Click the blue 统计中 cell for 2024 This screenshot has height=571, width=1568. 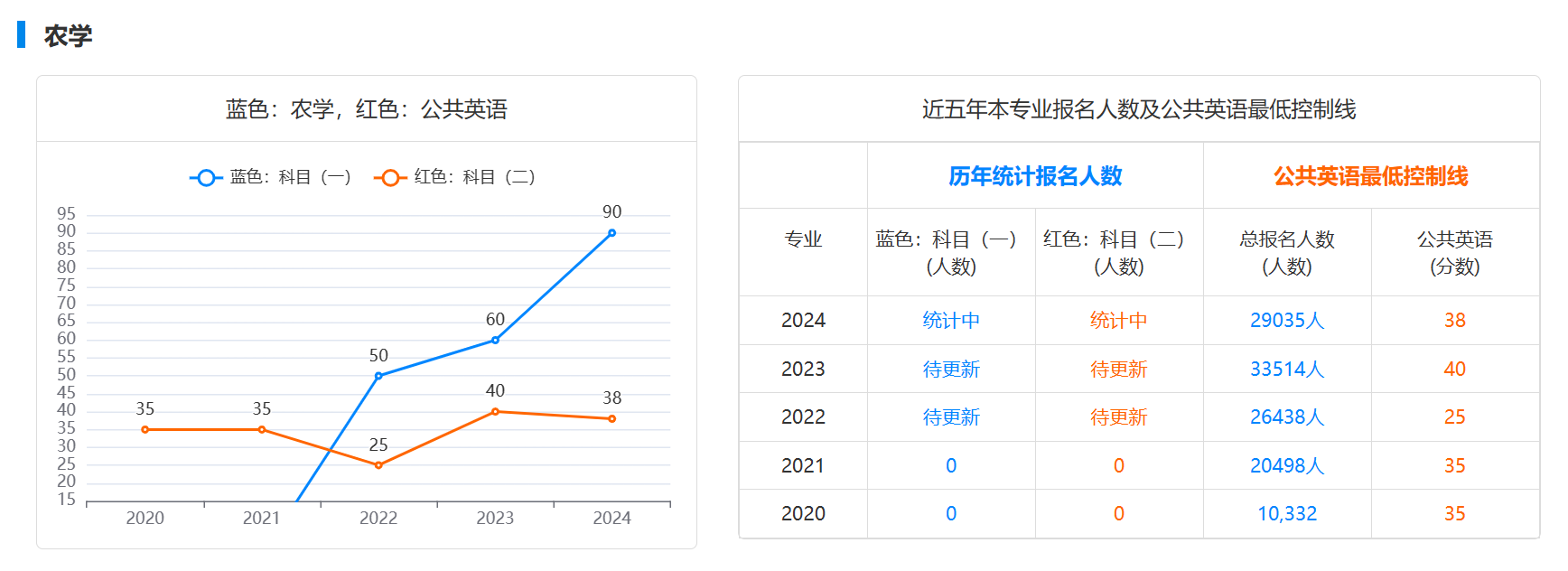[x=950, y=321]
